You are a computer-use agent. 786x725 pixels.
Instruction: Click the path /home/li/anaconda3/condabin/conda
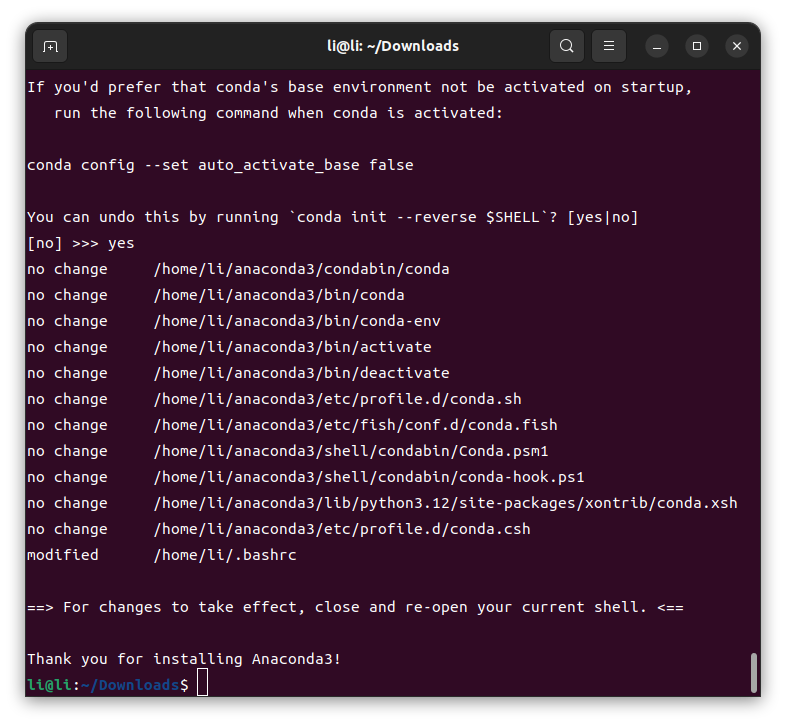302,269
